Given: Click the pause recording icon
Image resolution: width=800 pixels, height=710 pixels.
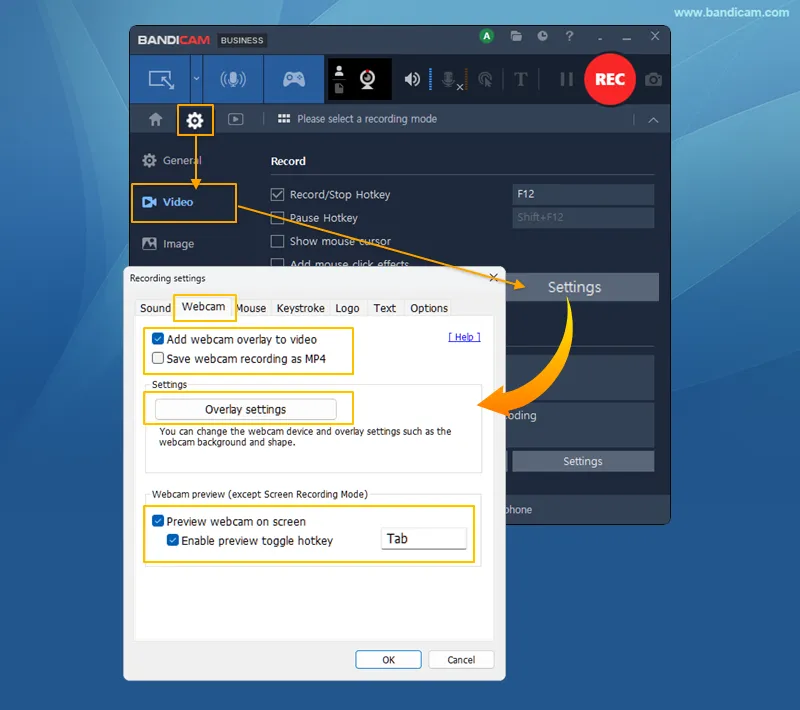Looking at the screenshot, I should [566, 80].
